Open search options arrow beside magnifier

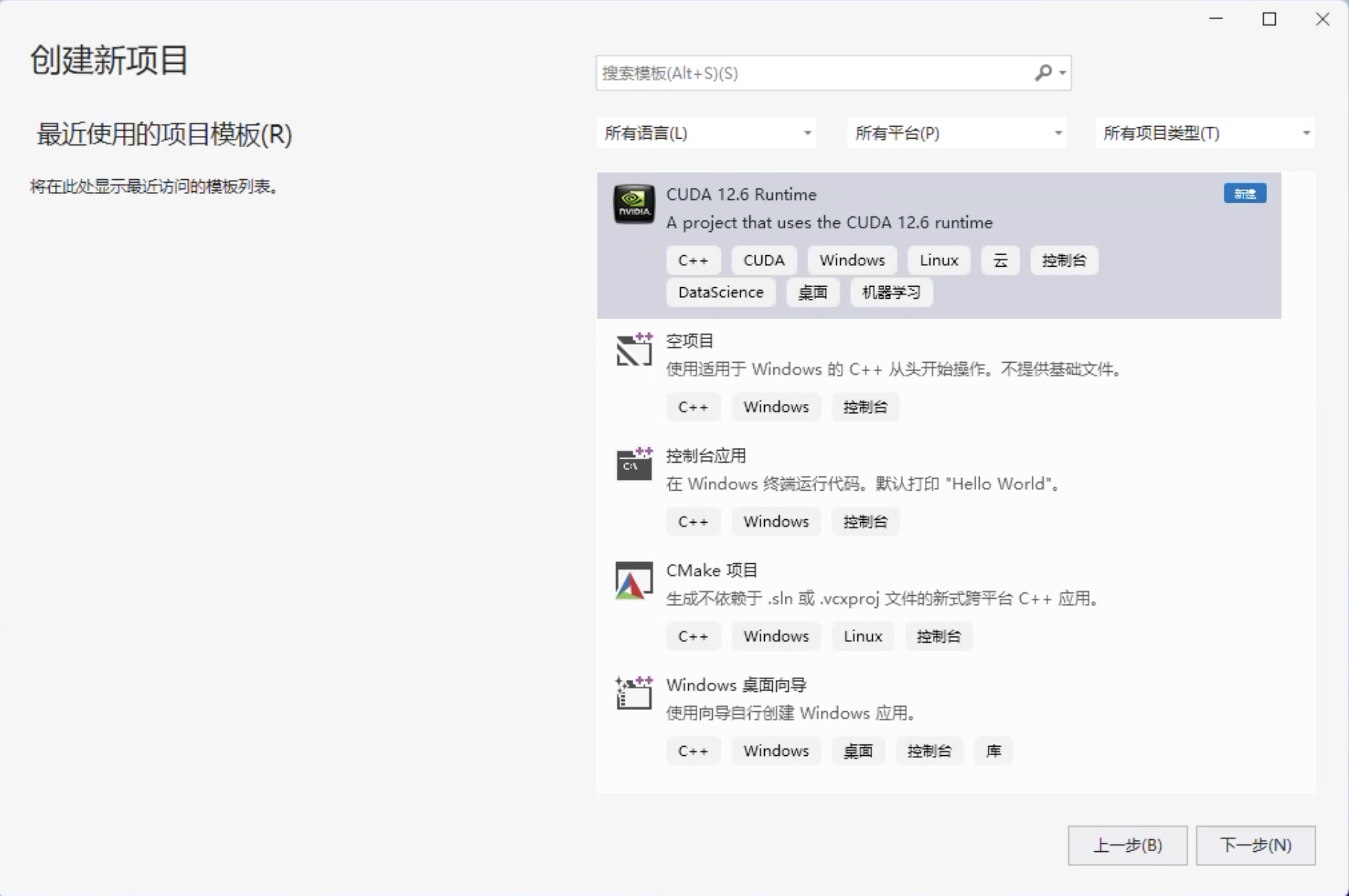click(x=1062, y=73)
